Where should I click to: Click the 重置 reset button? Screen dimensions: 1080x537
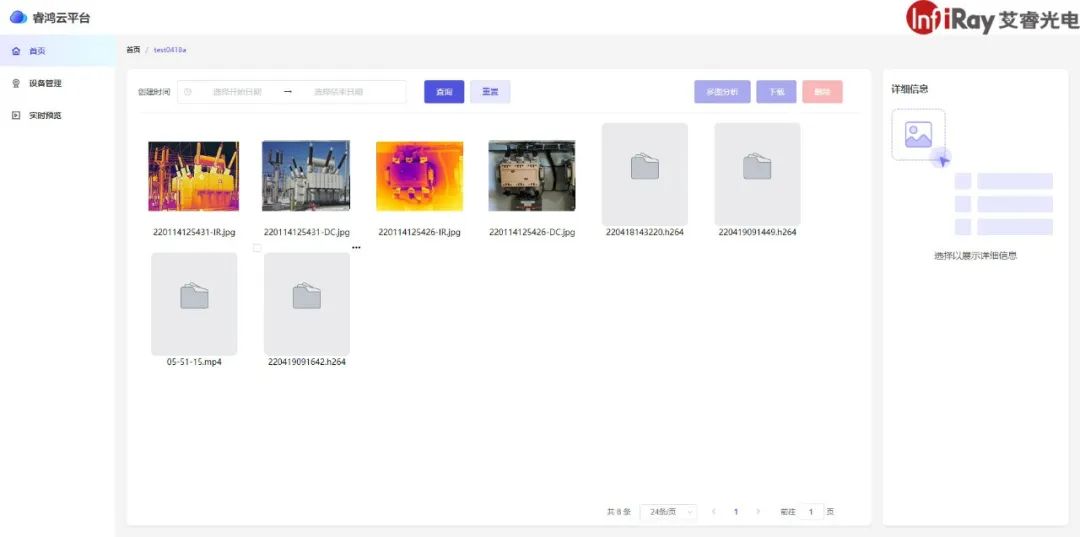pos(490,92)
